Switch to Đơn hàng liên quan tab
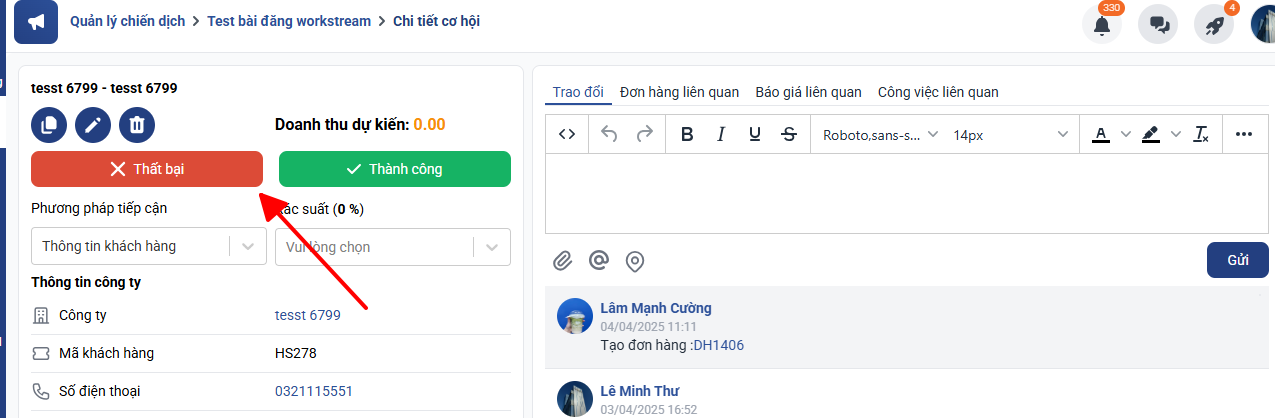1275x418 pixels. [679, 92]
